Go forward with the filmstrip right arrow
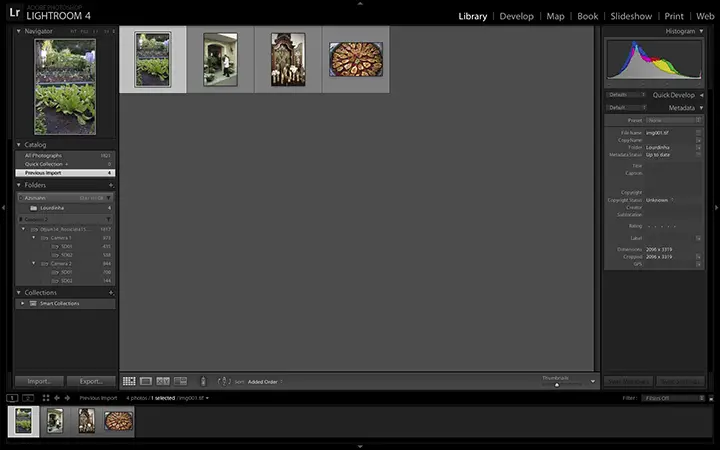 point(68,398)
